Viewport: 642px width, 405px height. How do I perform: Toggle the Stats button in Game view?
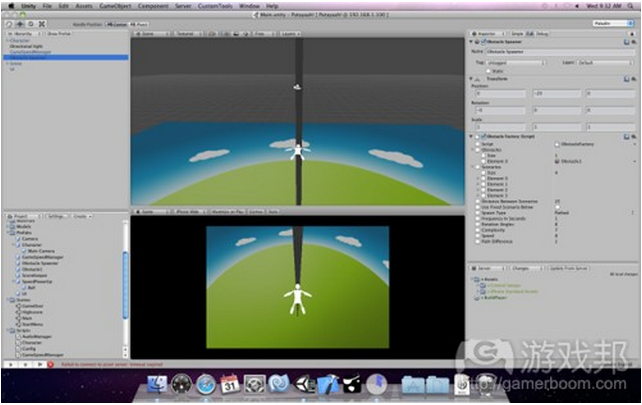tap(273, 212)
